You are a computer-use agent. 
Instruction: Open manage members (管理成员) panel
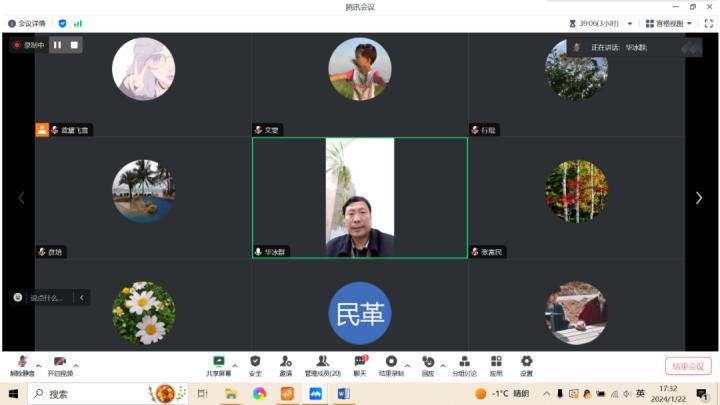[322, 362]
